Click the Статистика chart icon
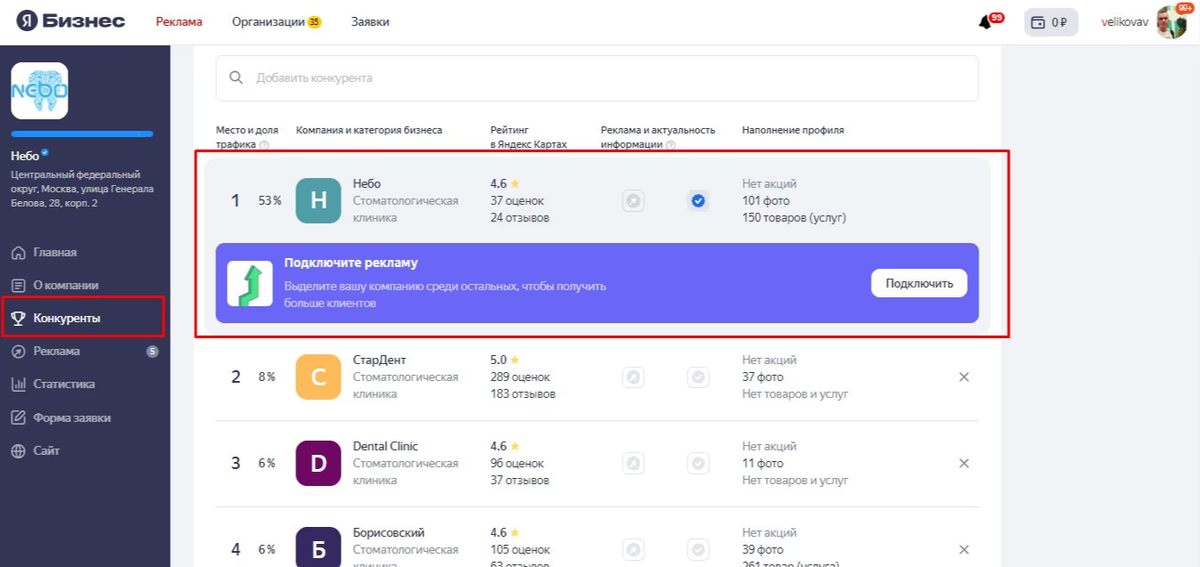 (x=18, y=384)
